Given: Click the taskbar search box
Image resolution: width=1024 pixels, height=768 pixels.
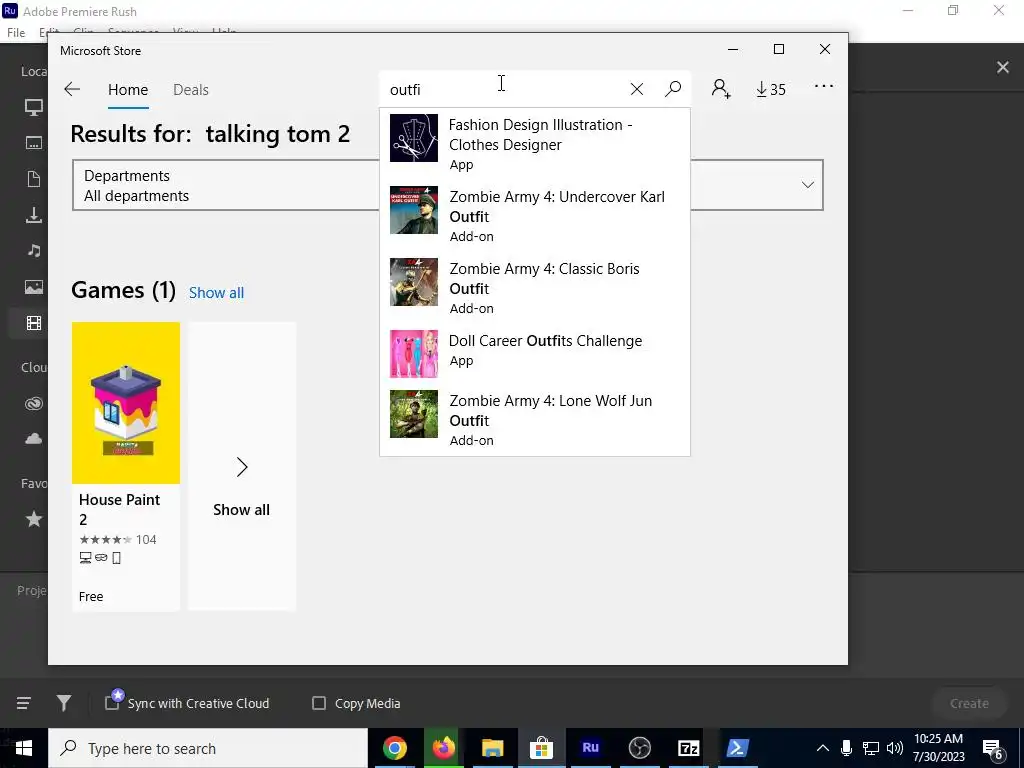Looking at the screenshot, I should (208, 748).
